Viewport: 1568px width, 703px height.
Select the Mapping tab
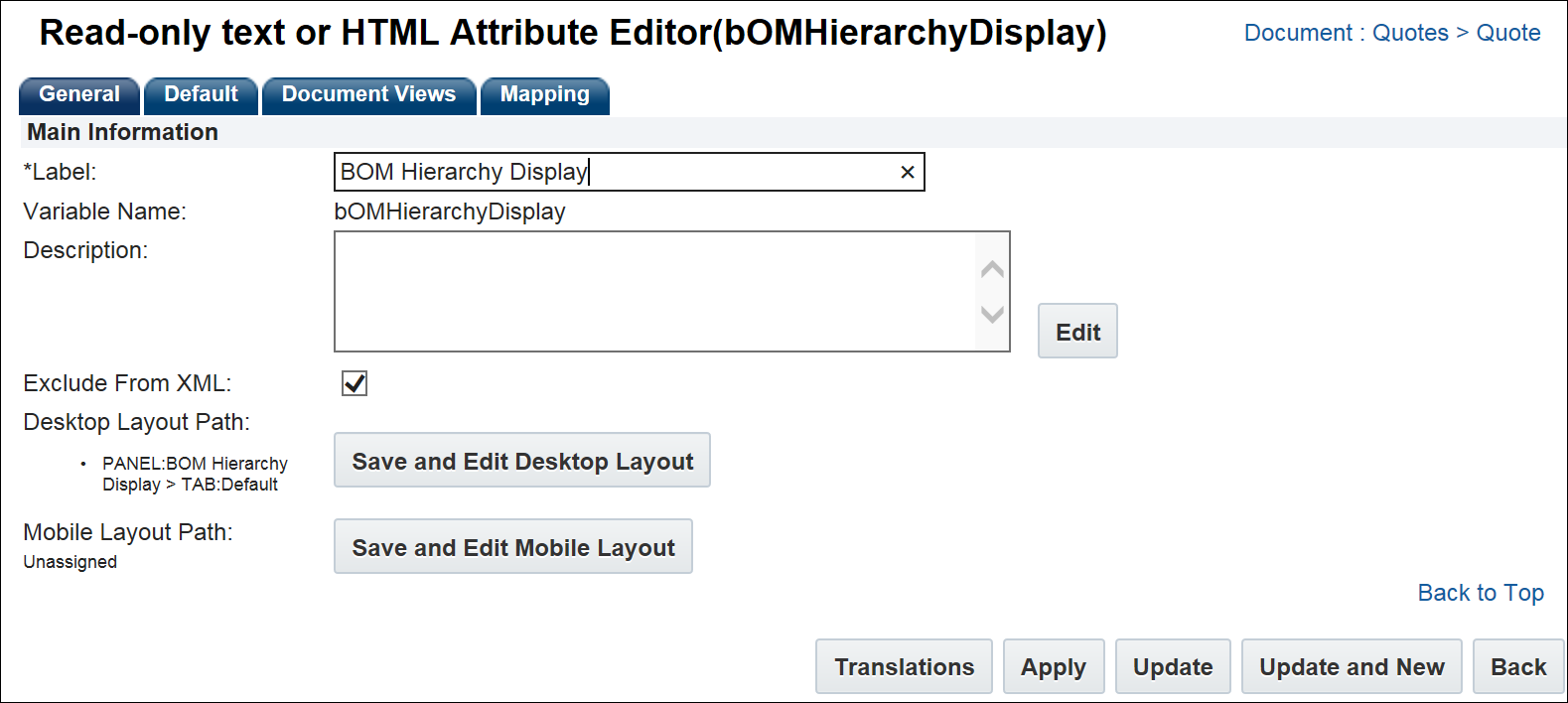(x=544, y=95)
